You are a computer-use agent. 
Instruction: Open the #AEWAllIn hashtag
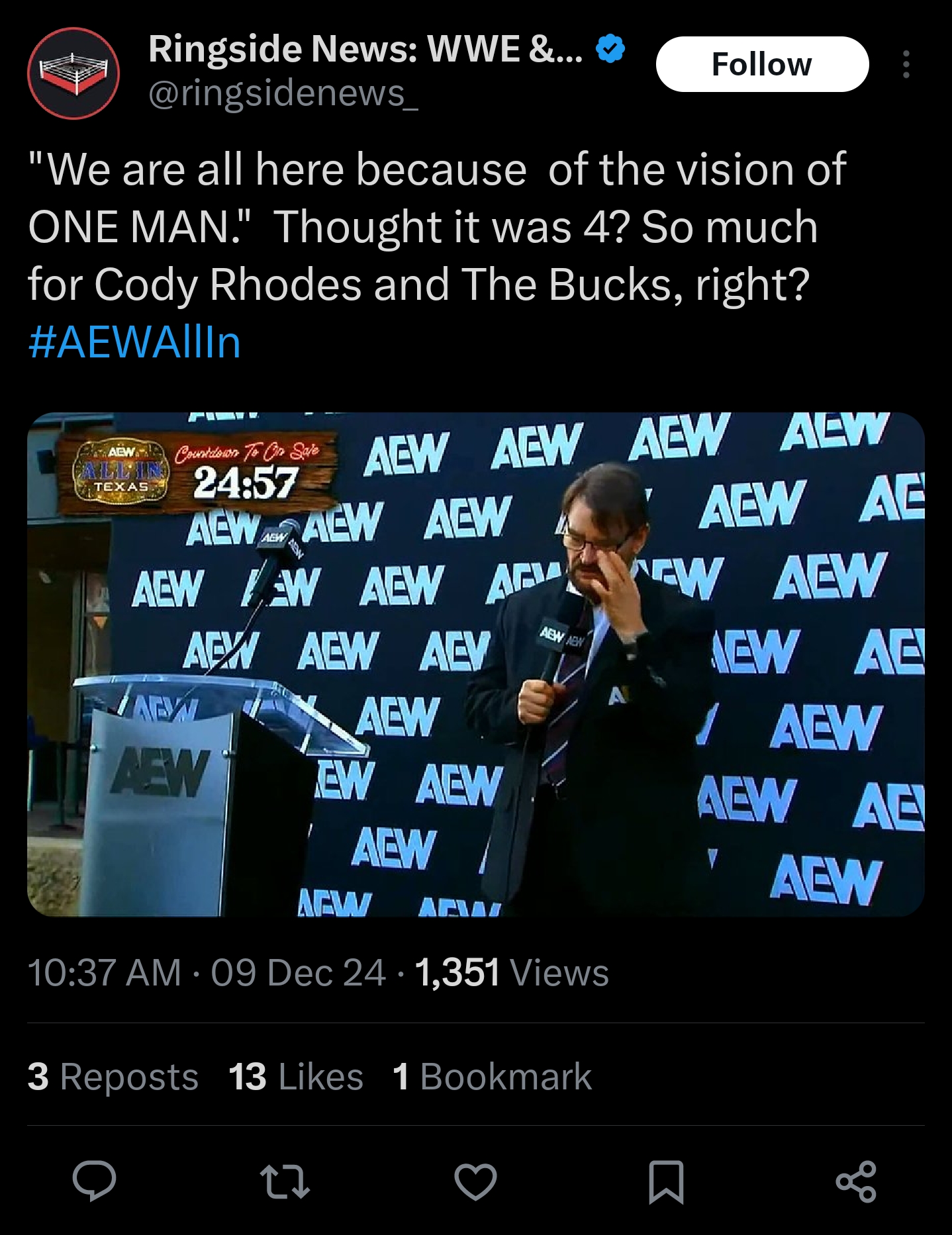pos(135,342)
